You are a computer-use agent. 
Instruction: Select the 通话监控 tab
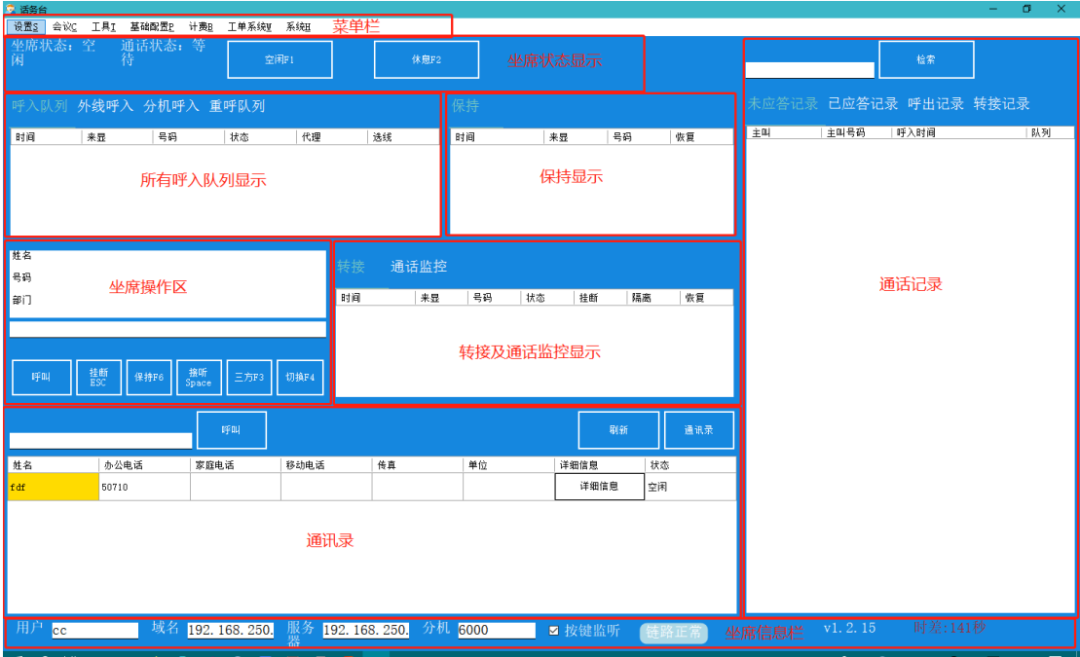pos(418,267)
